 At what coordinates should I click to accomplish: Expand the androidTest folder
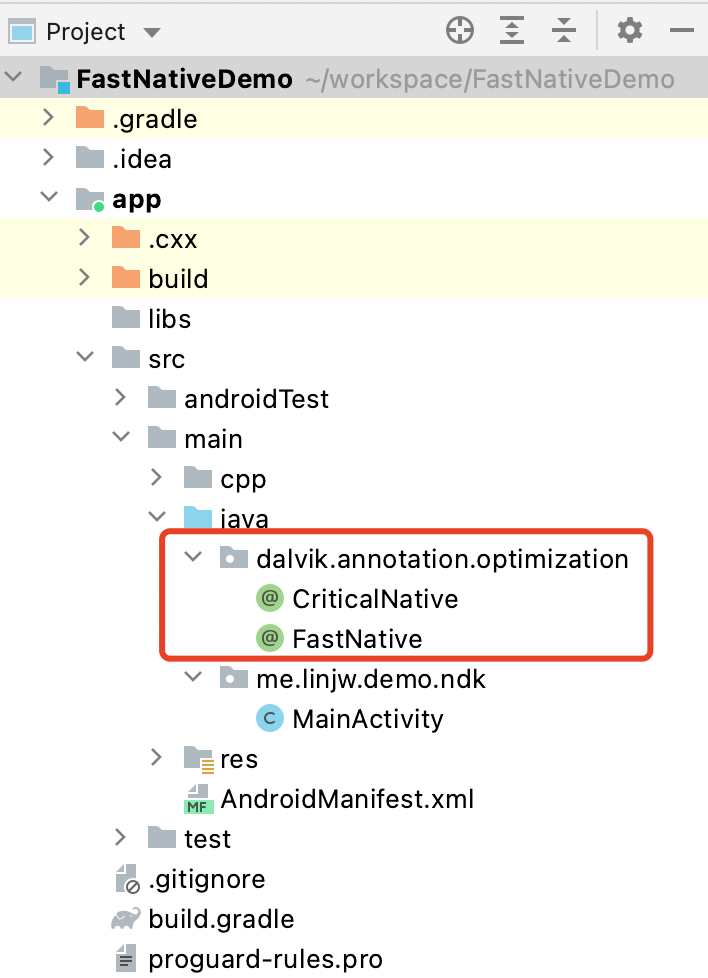click(x=120, y=399)
